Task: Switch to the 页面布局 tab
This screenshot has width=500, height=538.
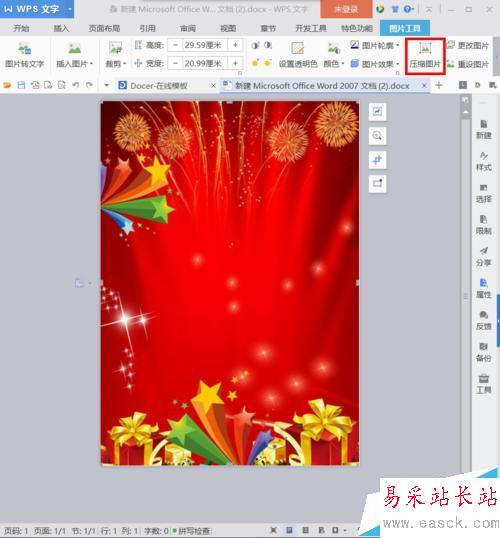Action: point(104,28)
